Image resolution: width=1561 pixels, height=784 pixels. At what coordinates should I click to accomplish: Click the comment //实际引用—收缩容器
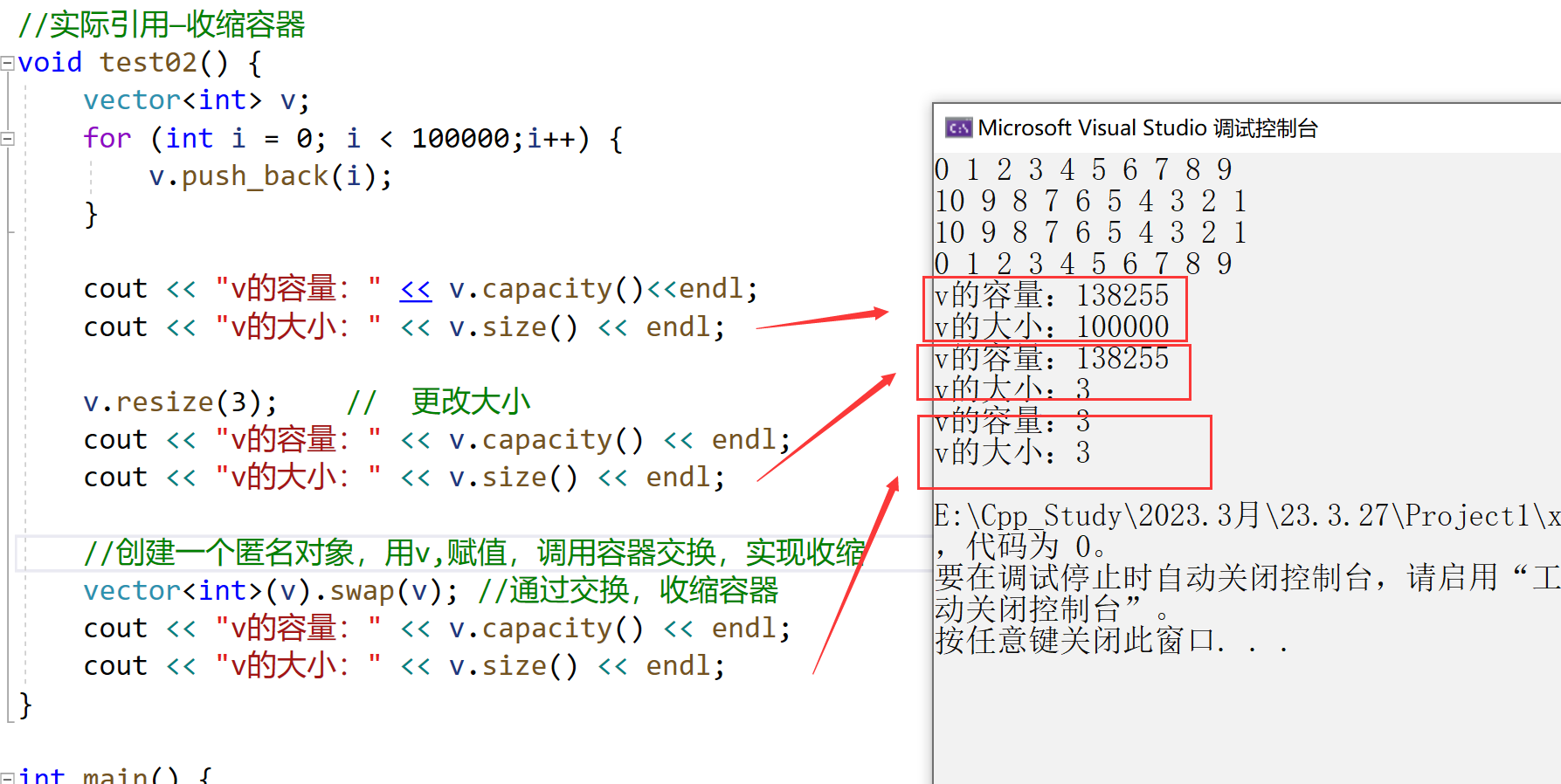tap(162, 24)
